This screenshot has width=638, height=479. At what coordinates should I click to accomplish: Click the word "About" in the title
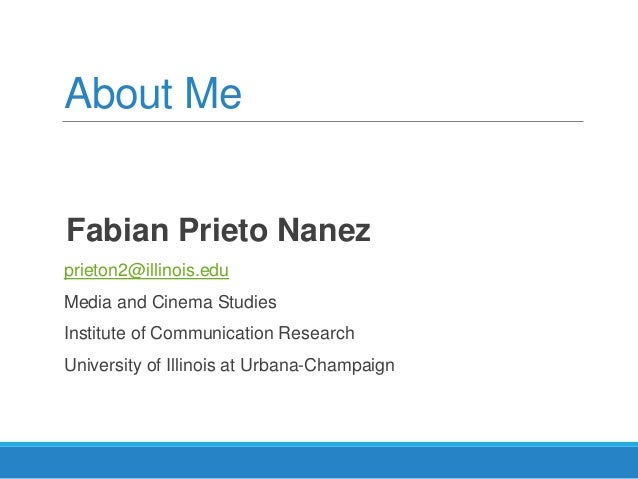pyautogui.click(x=107, y=94)
